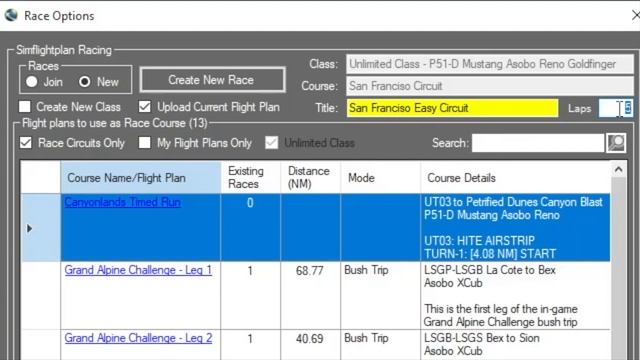This screenshot has height=360, width=640.
Task: Click the search magnifier icon button
Action: click(616, 143)
